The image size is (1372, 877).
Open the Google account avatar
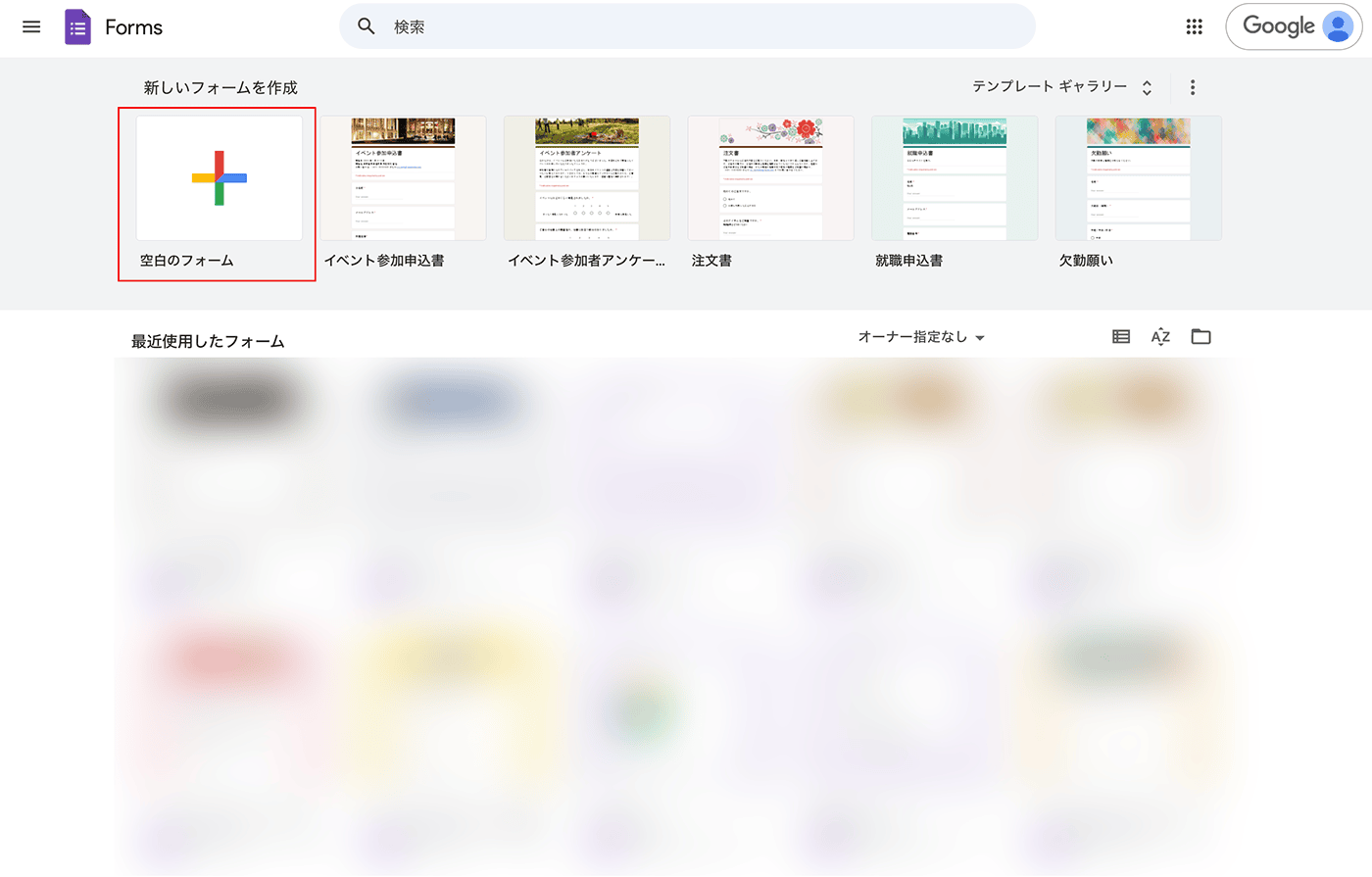pyautogui.click(x=1337, y=26)
